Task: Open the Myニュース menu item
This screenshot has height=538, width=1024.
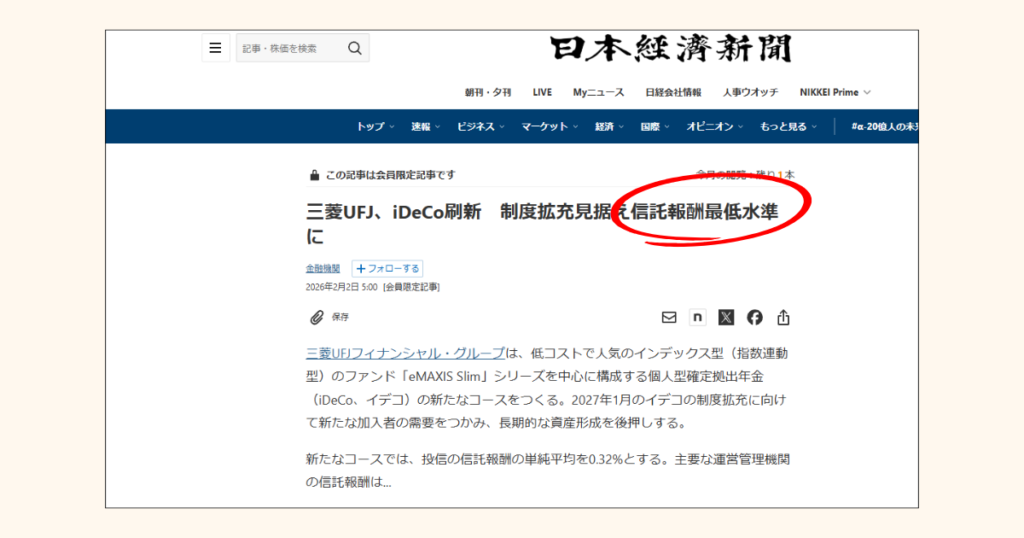Action: coord(598,92)
